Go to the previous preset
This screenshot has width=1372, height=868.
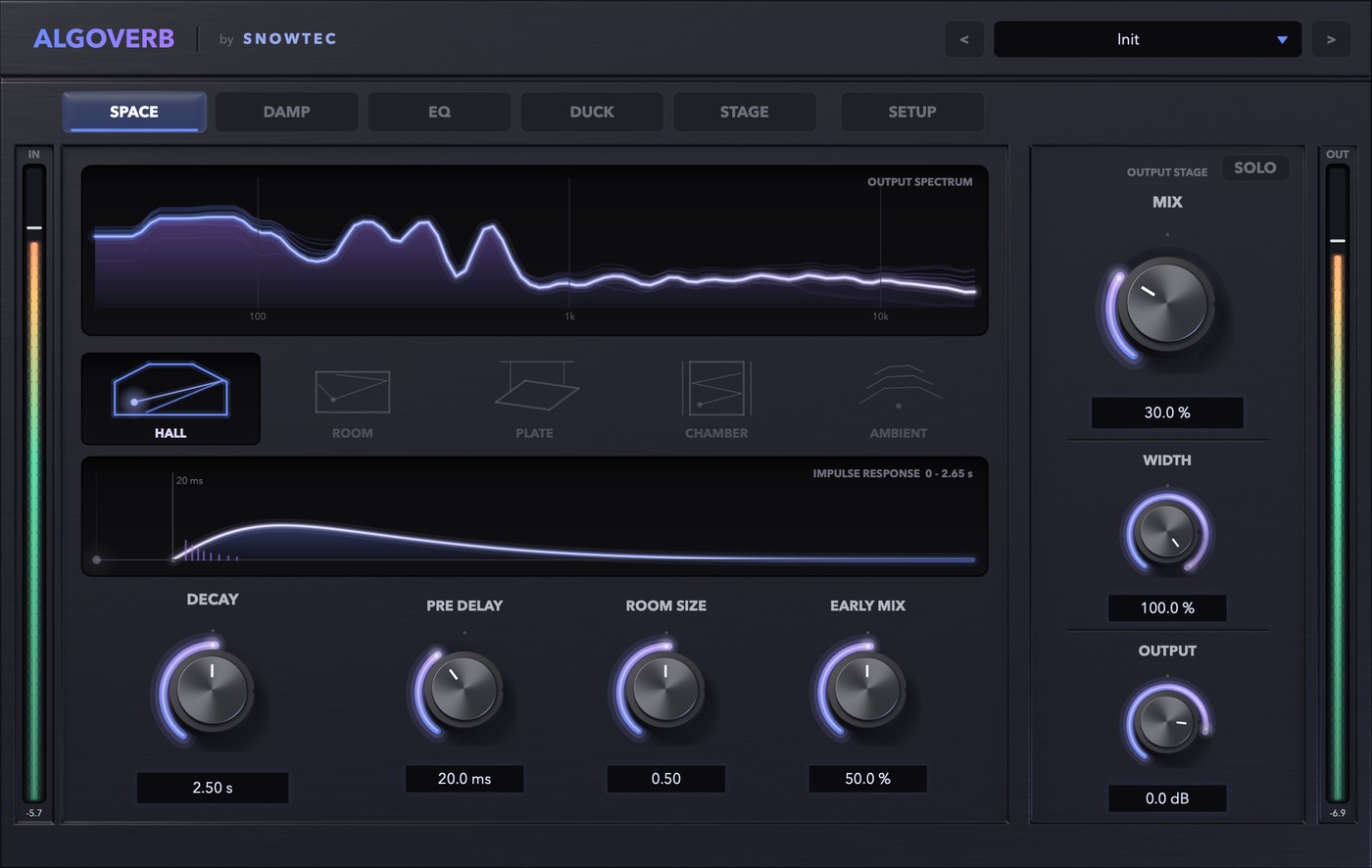tap(964, 39)
